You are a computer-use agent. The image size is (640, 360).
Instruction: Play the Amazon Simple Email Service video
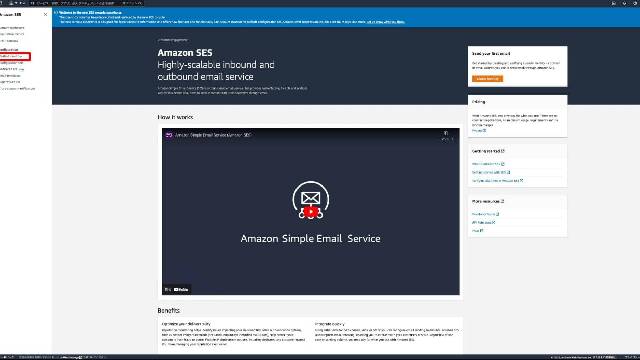311,211
